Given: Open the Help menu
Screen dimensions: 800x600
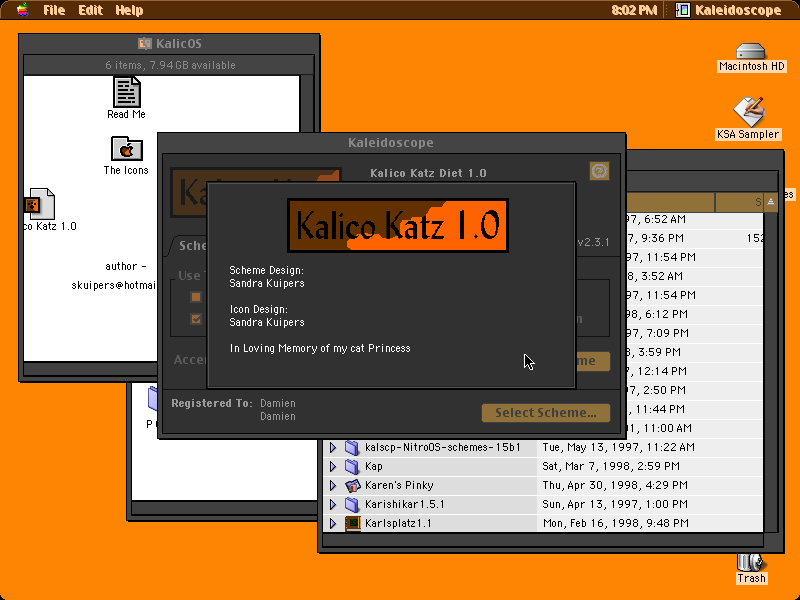Looking at the screenshot, I should [x=129, y=10].
